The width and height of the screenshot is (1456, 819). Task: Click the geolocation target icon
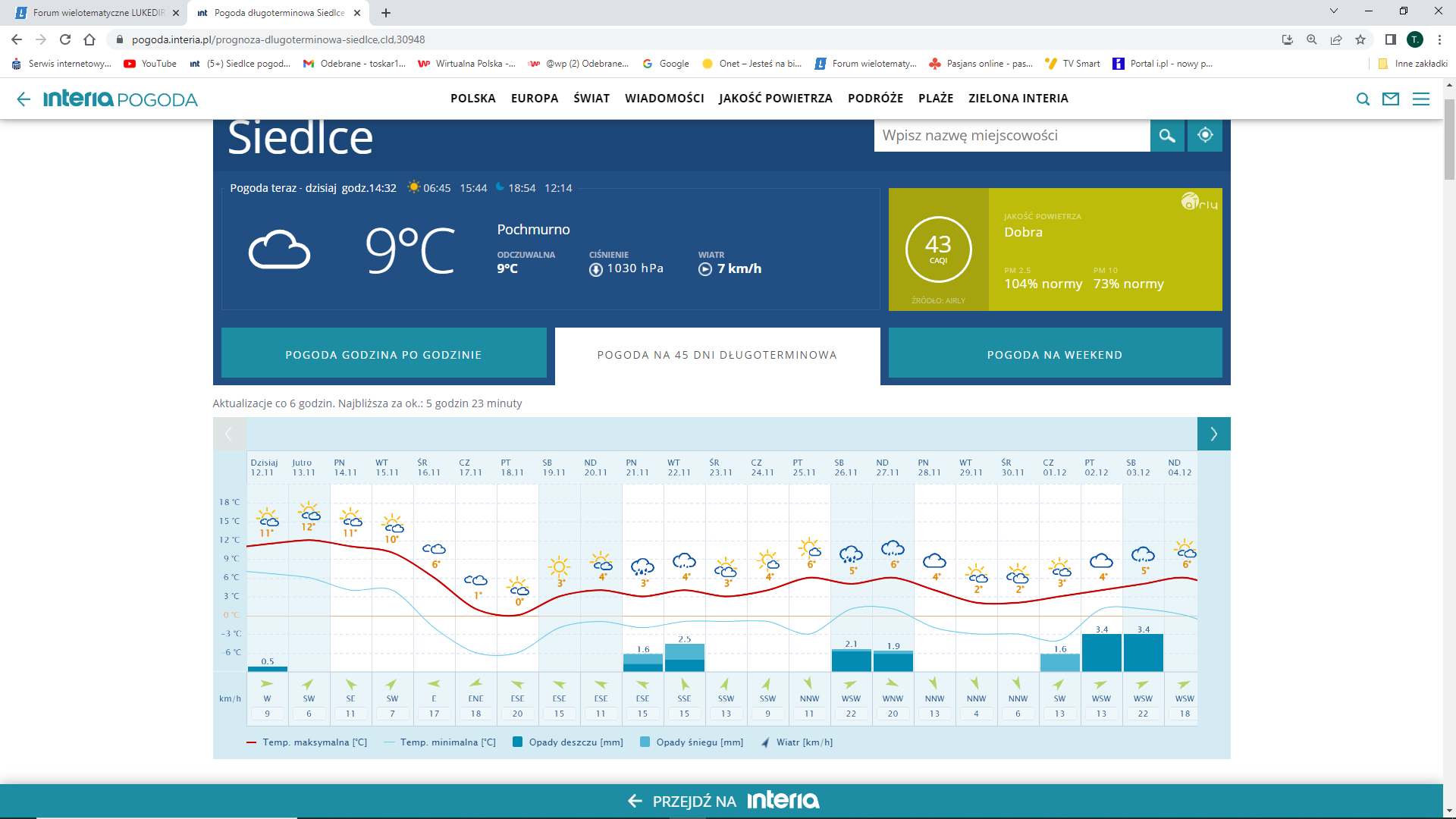(1205, 136)
